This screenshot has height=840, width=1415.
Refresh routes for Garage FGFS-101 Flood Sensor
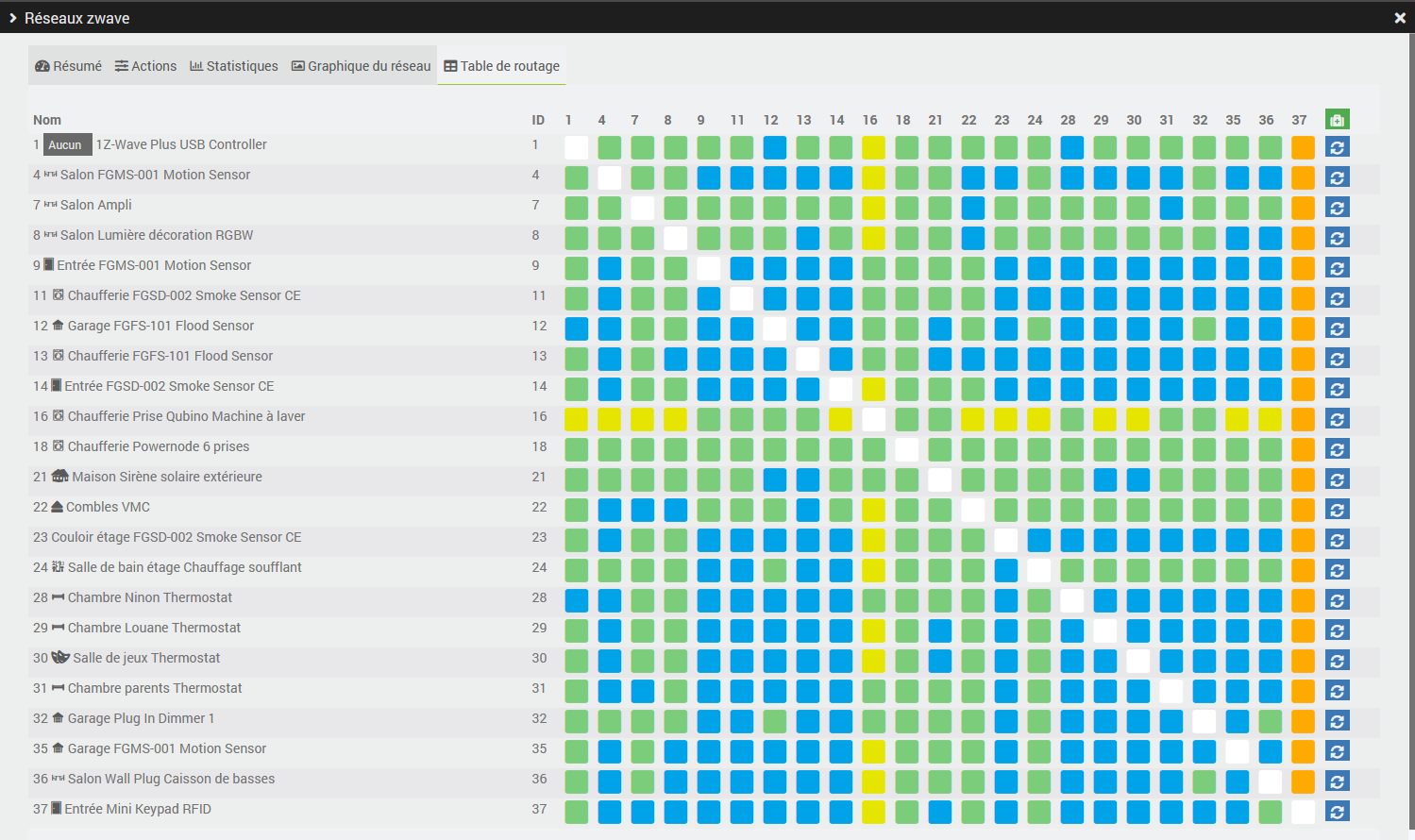coord(1337,328)
